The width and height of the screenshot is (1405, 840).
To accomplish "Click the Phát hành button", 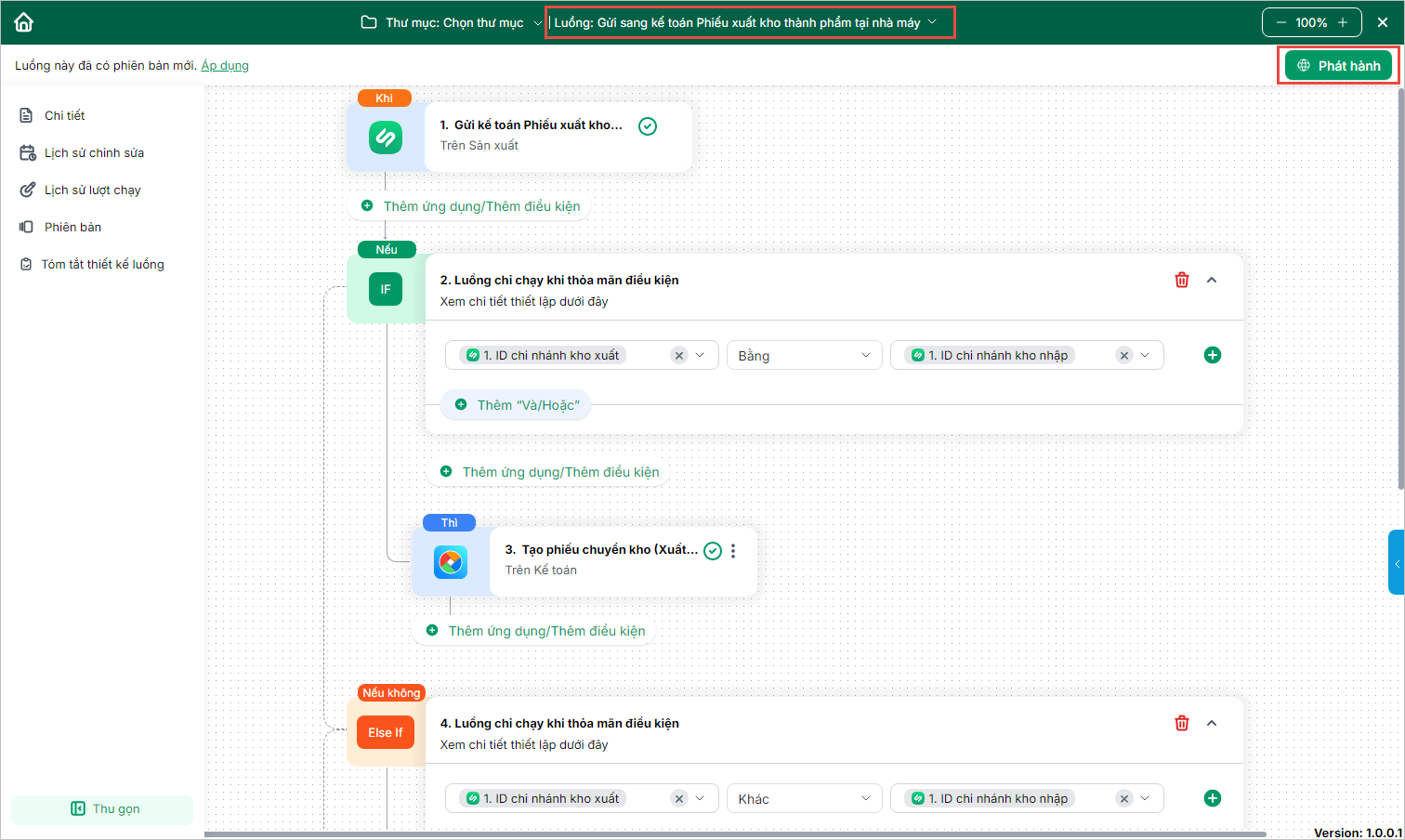I will [1339, 65].
